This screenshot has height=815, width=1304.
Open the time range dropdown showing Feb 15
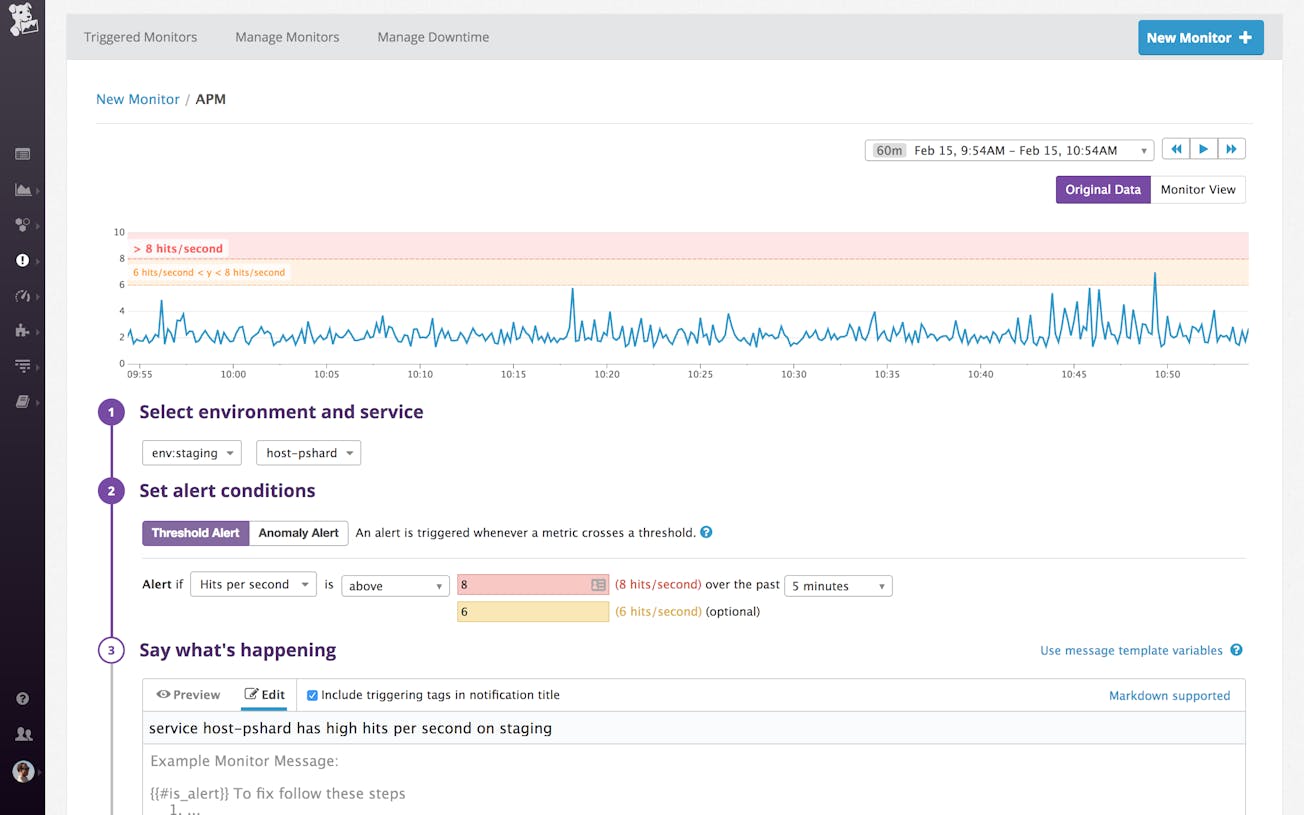click(x=1008, y=149)
